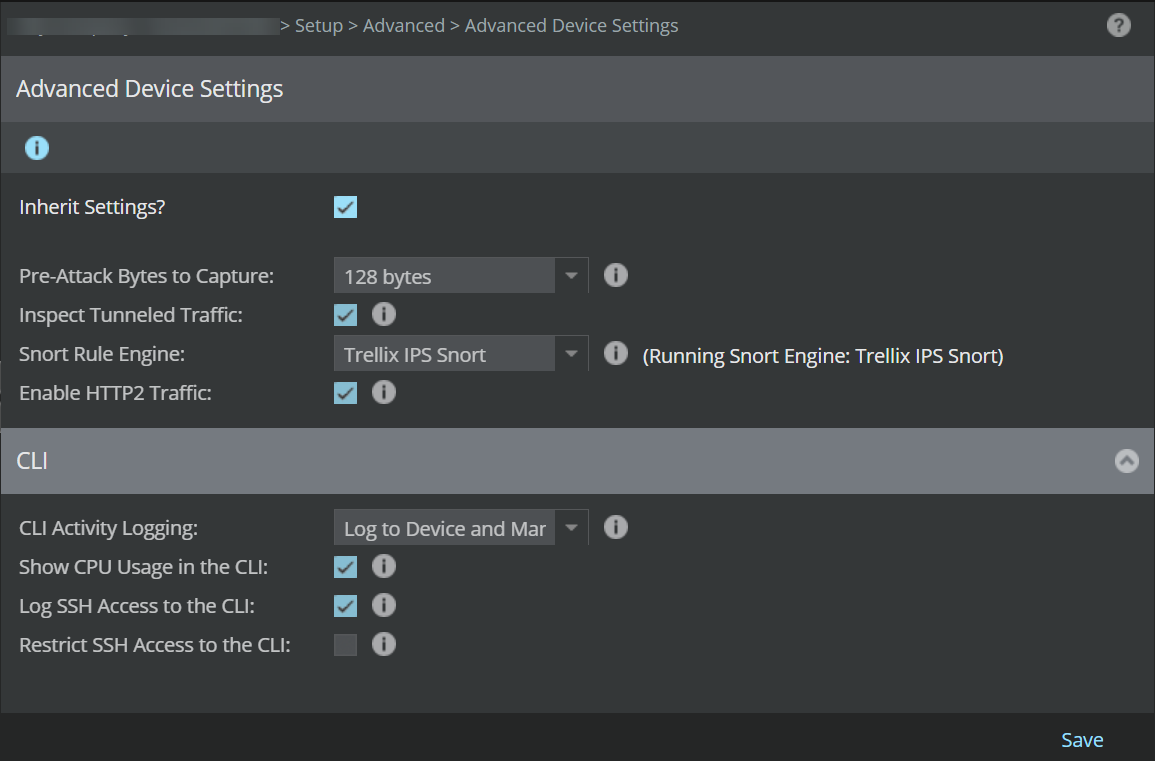Show info for Pre-Attack Bytes to Capture
This screenshot has height=761, width=1155.
pyautogui.click(x=616, y=276)
